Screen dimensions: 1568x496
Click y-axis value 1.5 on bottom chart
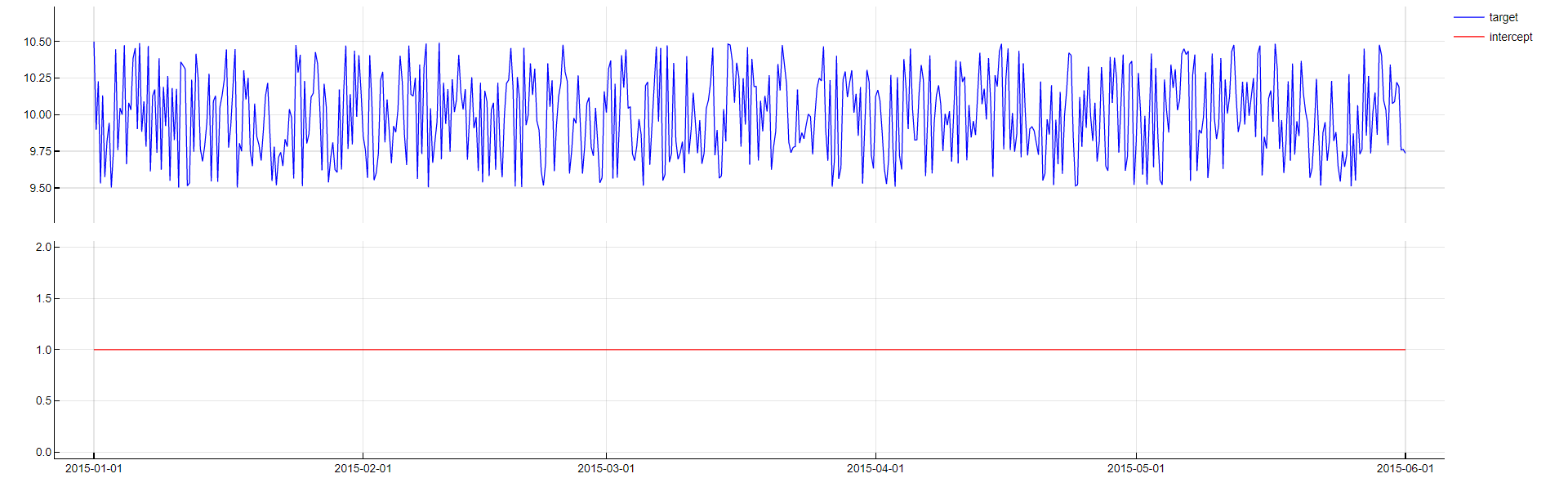point(44,298)
